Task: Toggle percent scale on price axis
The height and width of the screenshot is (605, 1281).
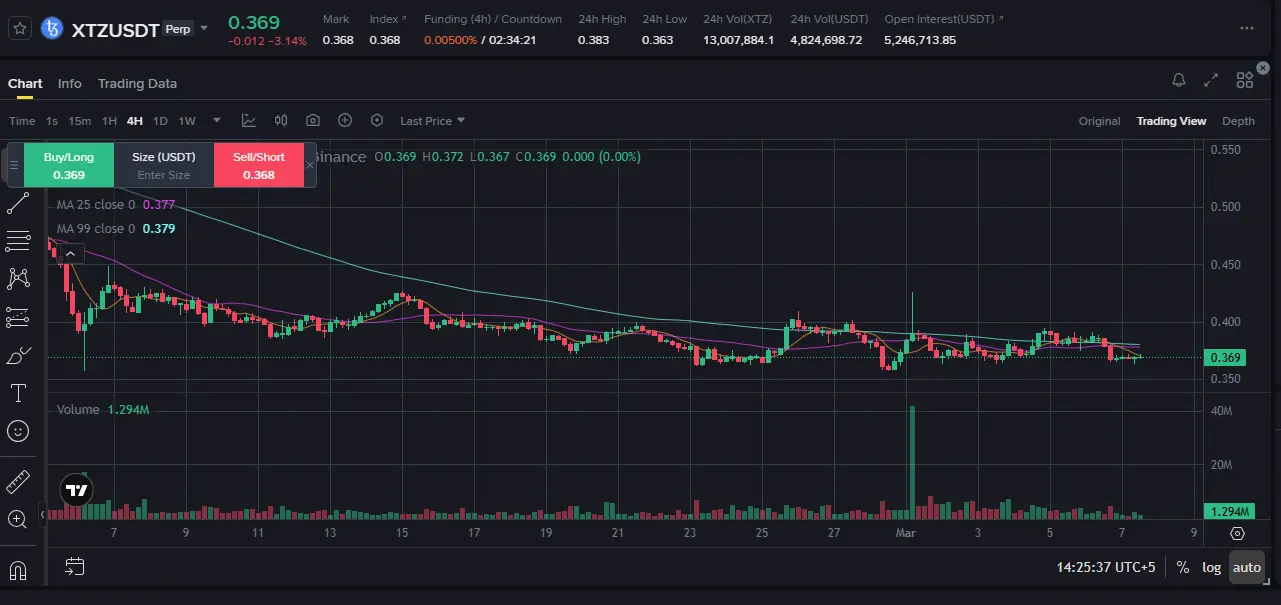Action: (x=1183, y=567)
